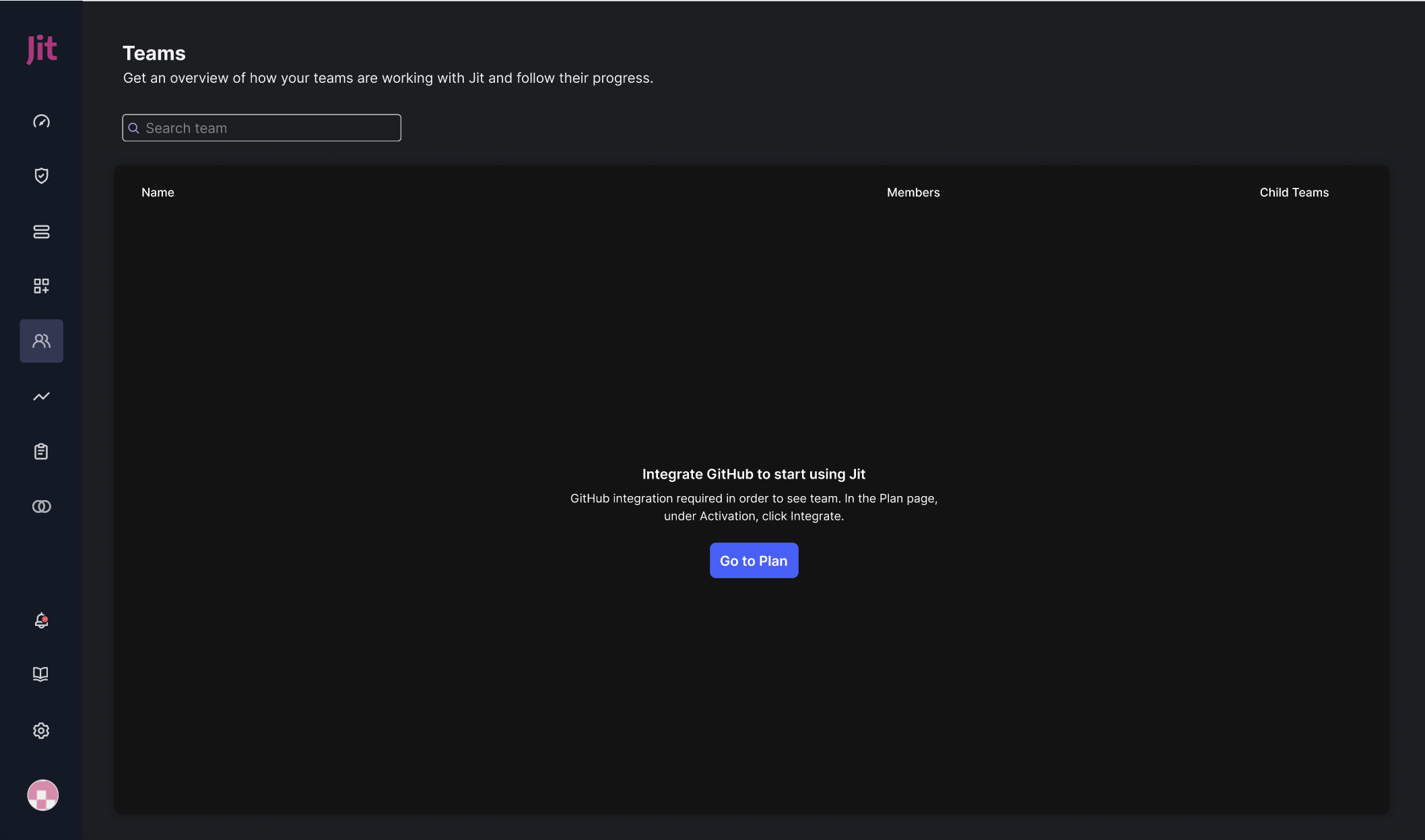Click the Name column header
This screenshot has width=1425, height=840.
point(158,193)
